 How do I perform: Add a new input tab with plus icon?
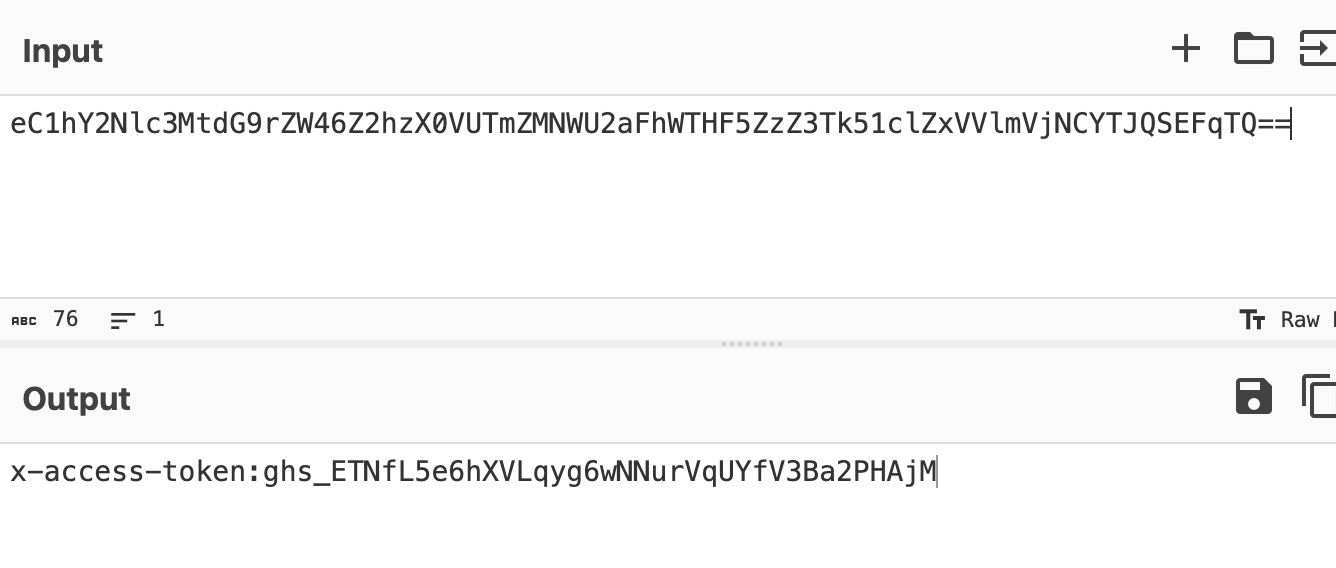click(x=1185, y=48)
